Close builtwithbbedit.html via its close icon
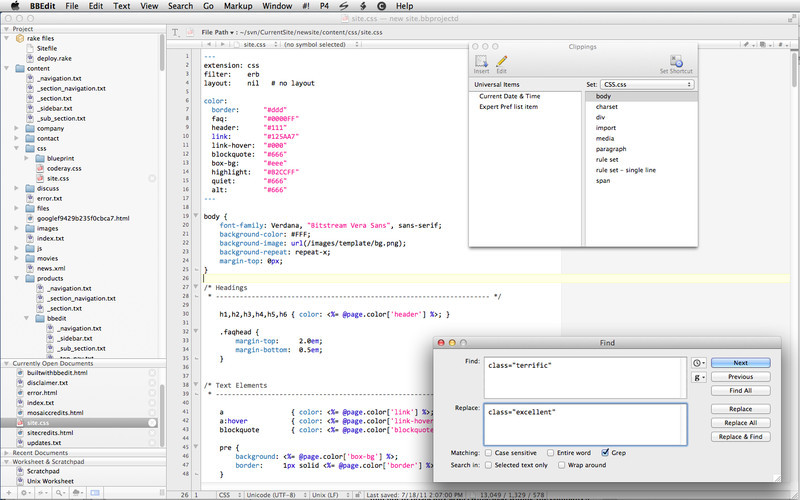Screen dimensions: 800x500 152,372
